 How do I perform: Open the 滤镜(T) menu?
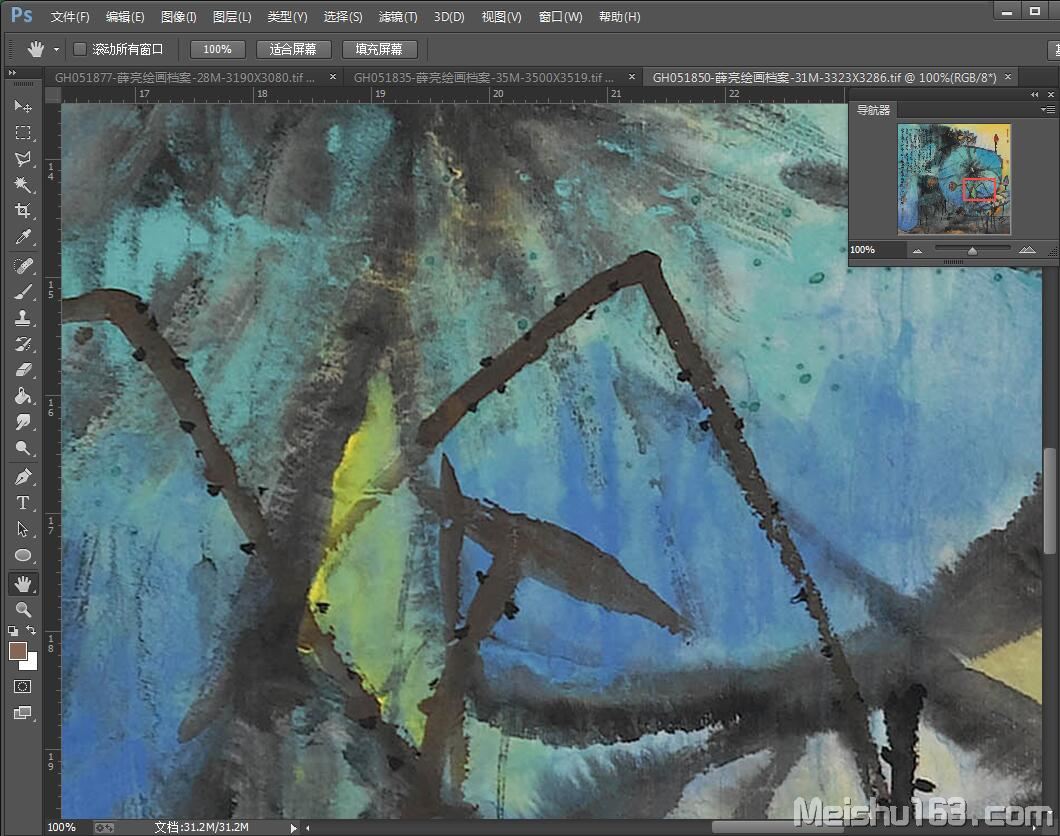click(x=398, y=17)
